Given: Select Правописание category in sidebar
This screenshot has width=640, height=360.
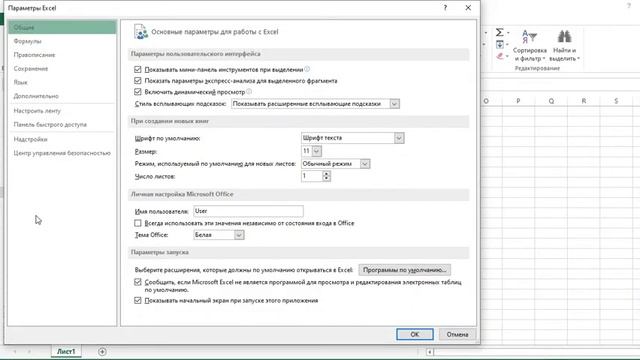Looking at the screenshot, I should click(62, 55).
